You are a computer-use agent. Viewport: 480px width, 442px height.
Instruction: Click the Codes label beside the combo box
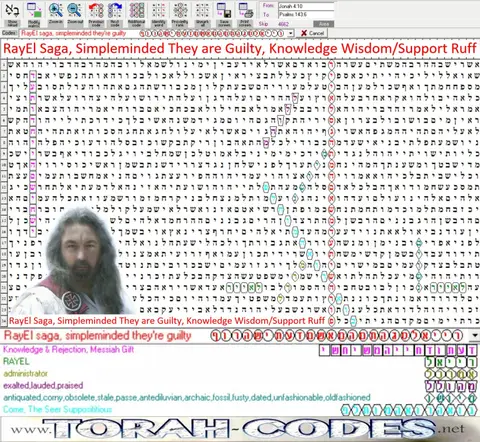9,33
